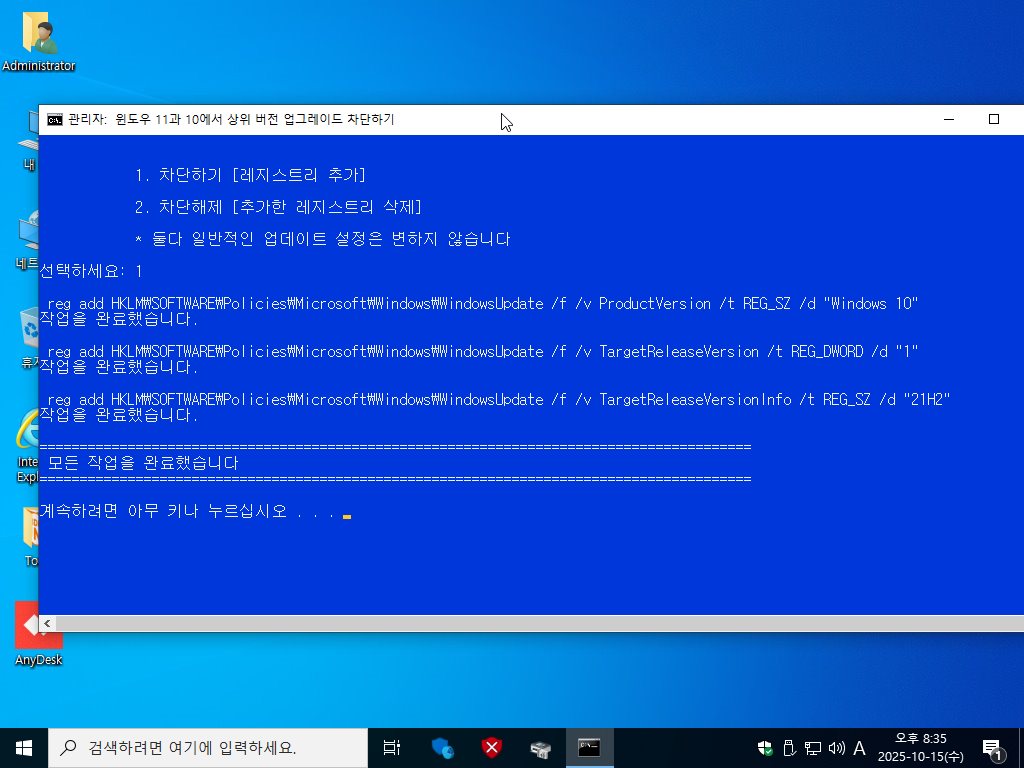Open the Internet Explorer desktop icon
Viewport: 1024px width, 768px height.
click(27, 444)
